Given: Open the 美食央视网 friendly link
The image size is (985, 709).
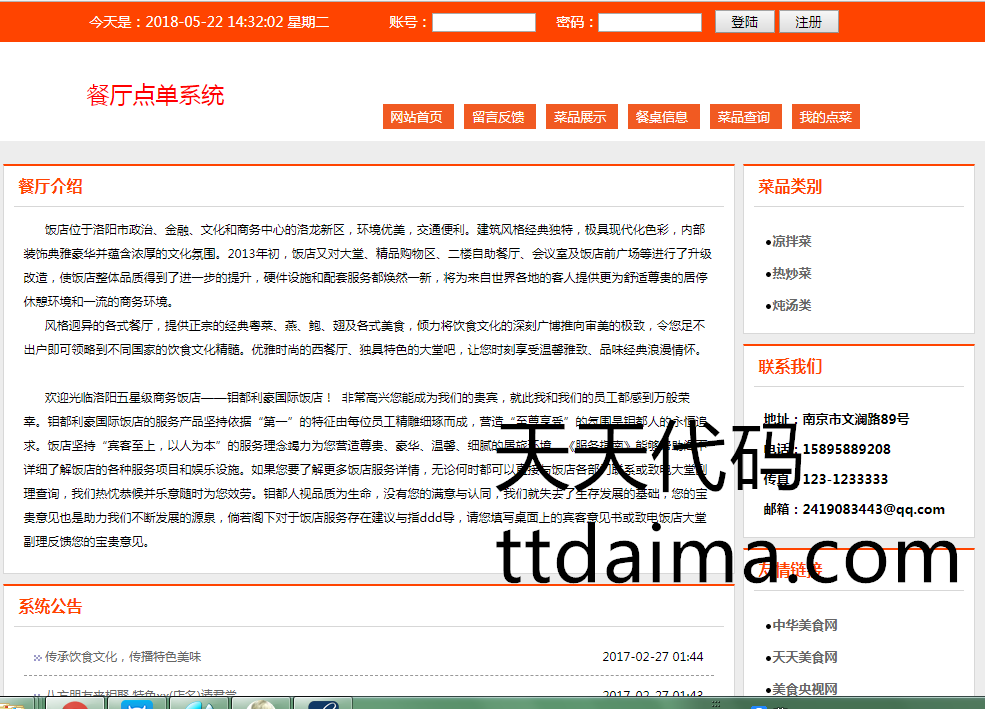Looking at the screenshot, I should click(803, 689).
